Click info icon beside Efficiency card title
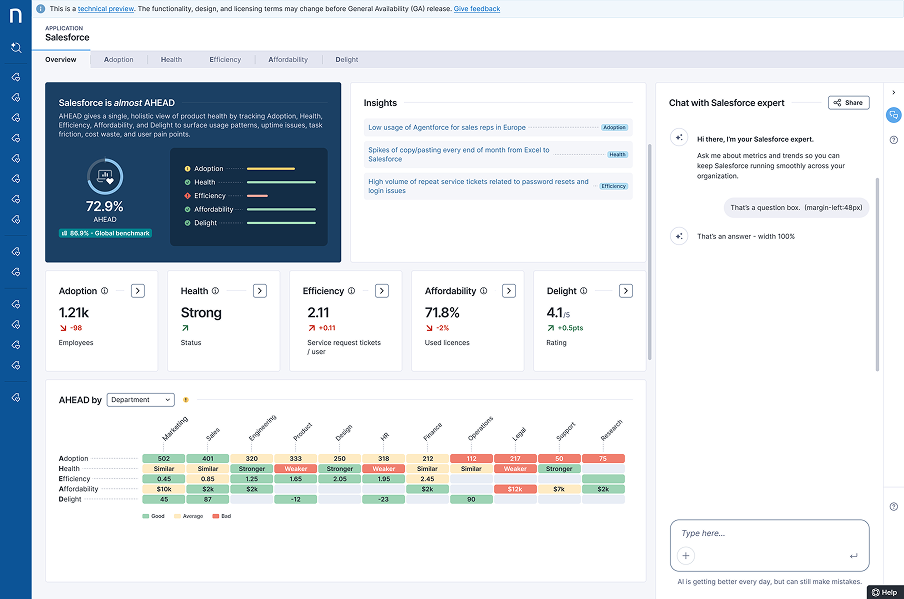This screenshot has height=599, width=904. point(351,291)
